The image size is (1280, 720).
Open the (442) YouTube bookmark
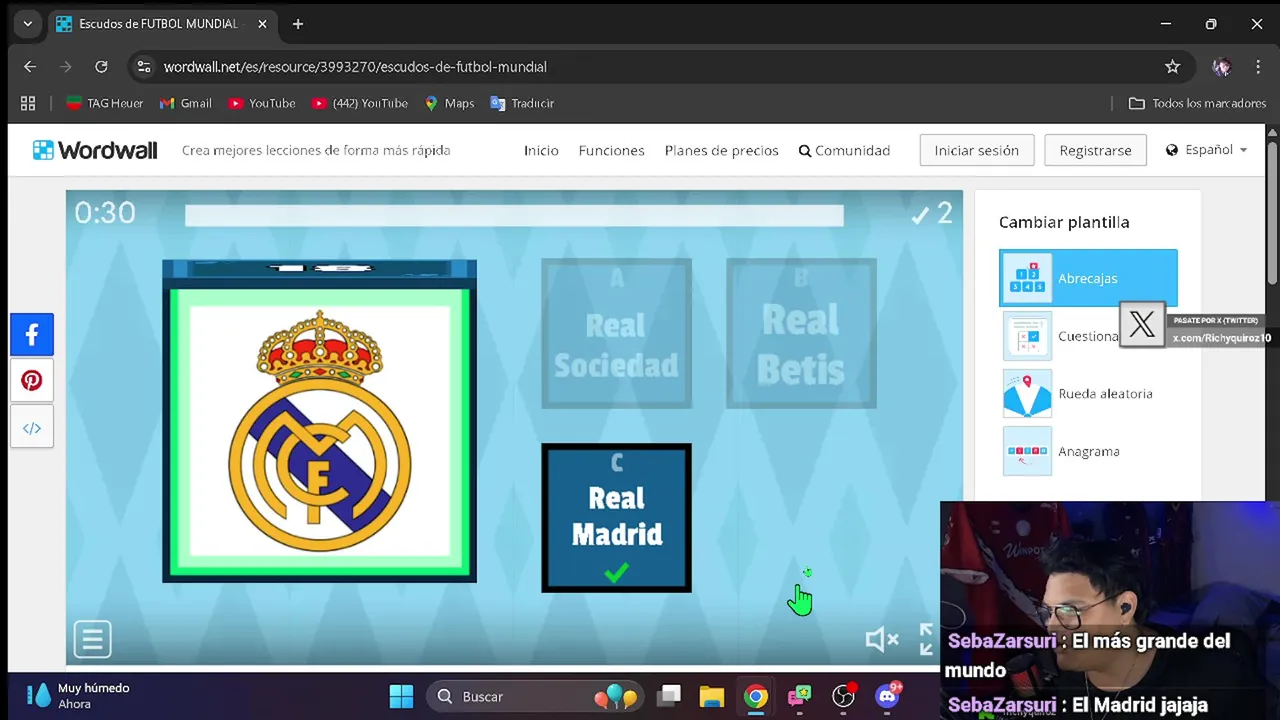click(x=359, y=103)
